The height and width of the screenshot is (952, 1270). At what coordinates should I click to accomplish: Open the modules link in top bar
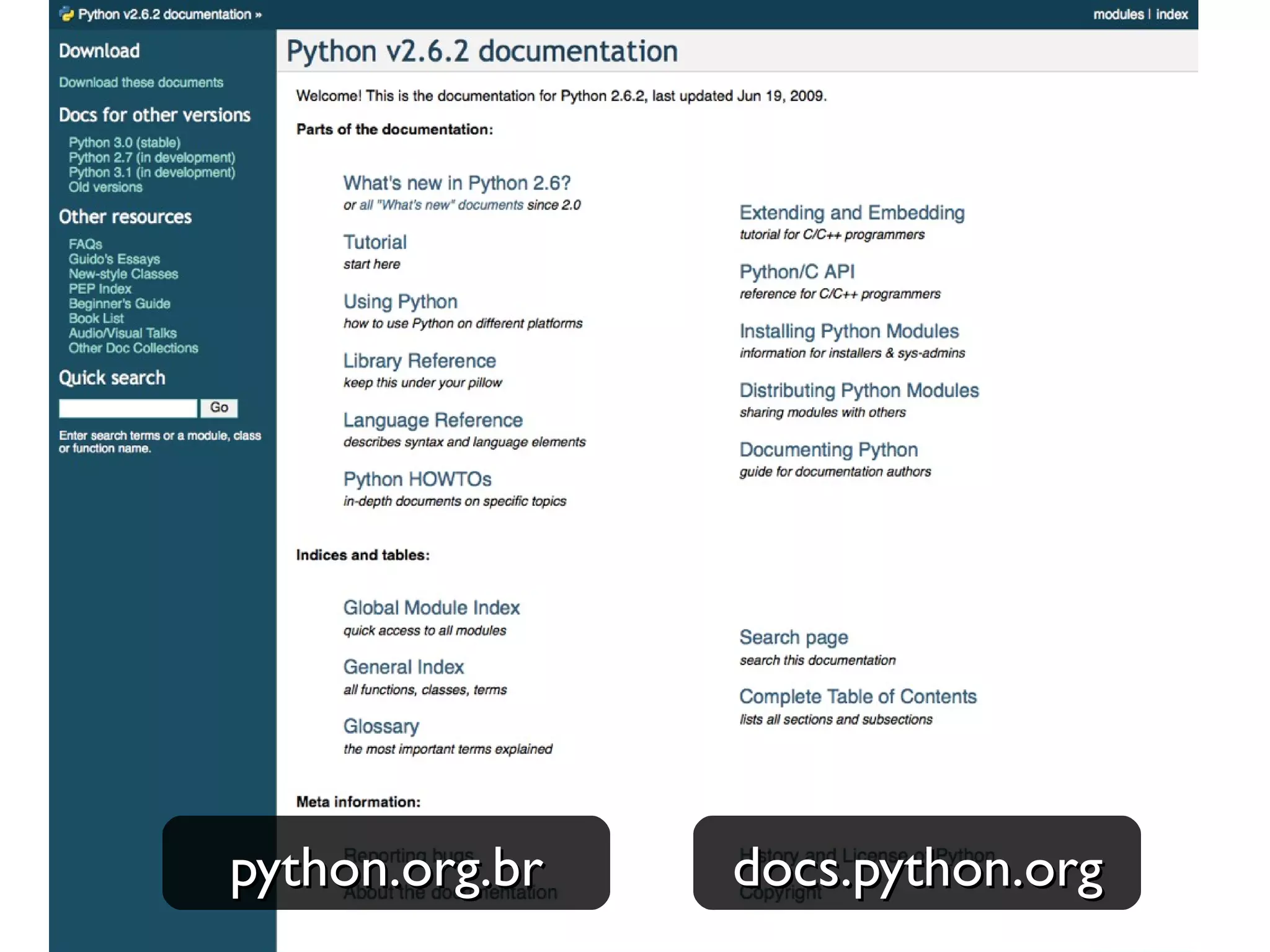pyautogui.click(x=1118, y=14)
